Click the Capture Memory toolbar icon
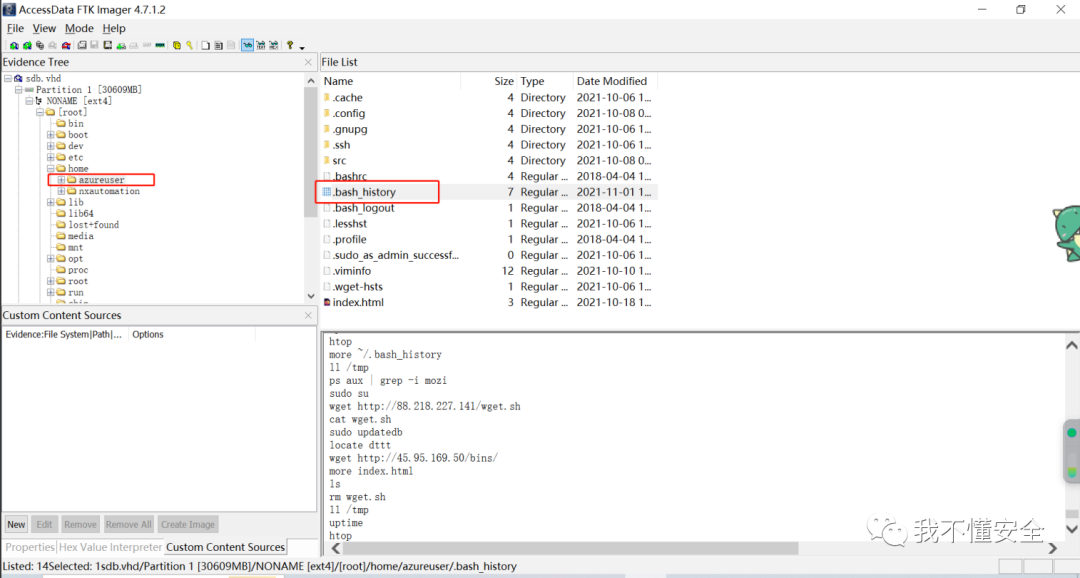The height and width of the screenshot is (578, 1080). 160,45
